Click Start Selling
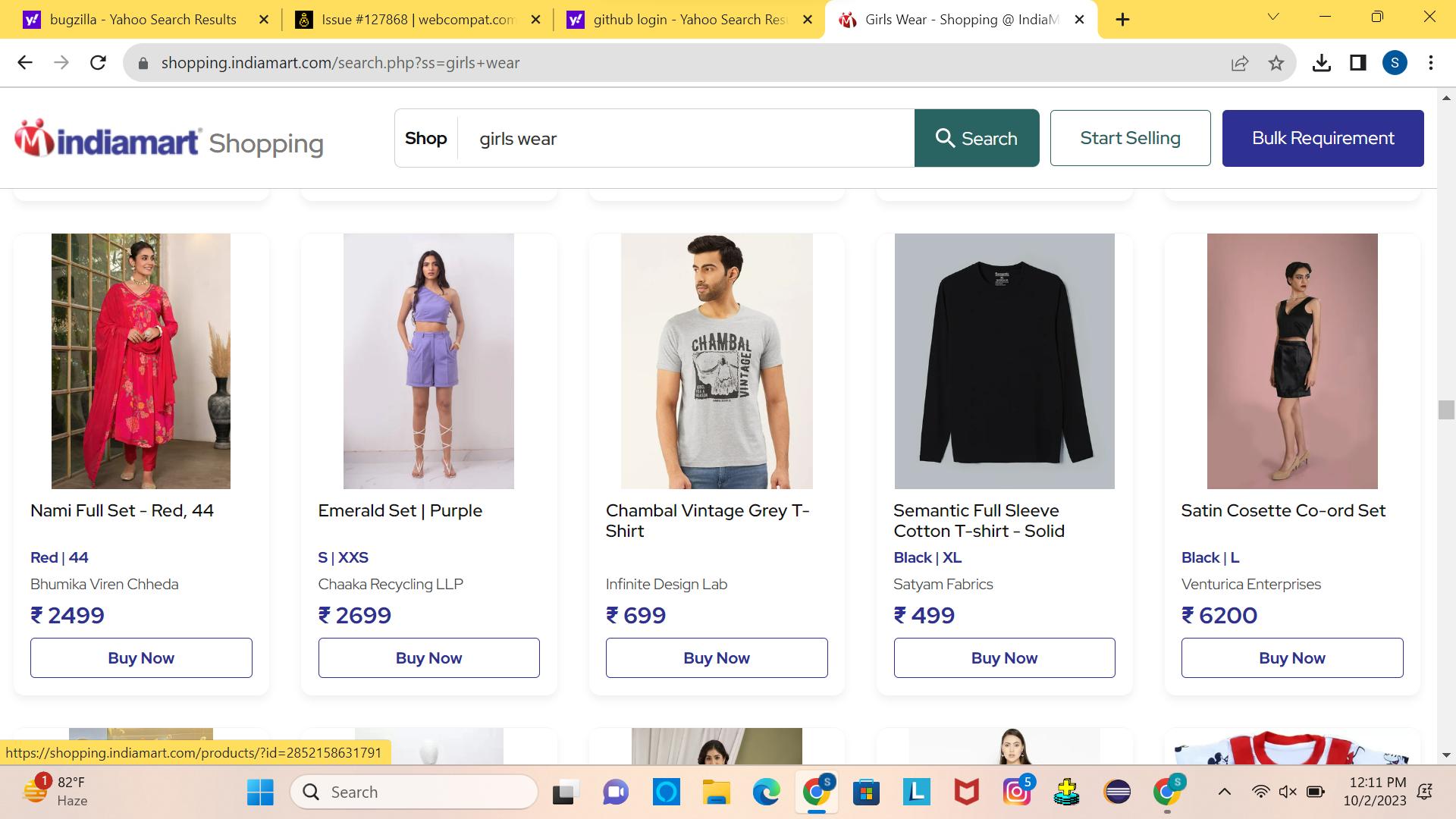The image size is (1456, 819). pyautogui.click(x=1130, y=138)
